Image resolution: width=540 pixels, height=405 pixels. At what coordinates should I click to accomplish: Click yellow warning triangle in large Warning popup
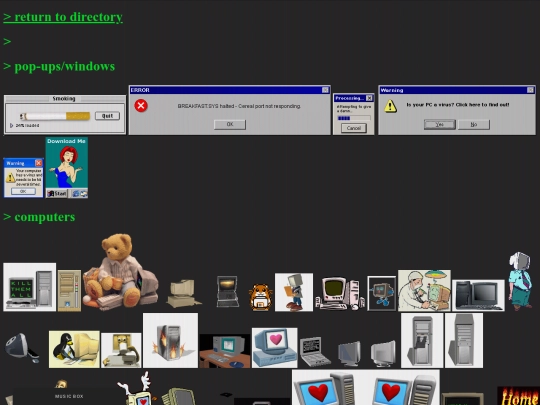(x=391, y=106)
